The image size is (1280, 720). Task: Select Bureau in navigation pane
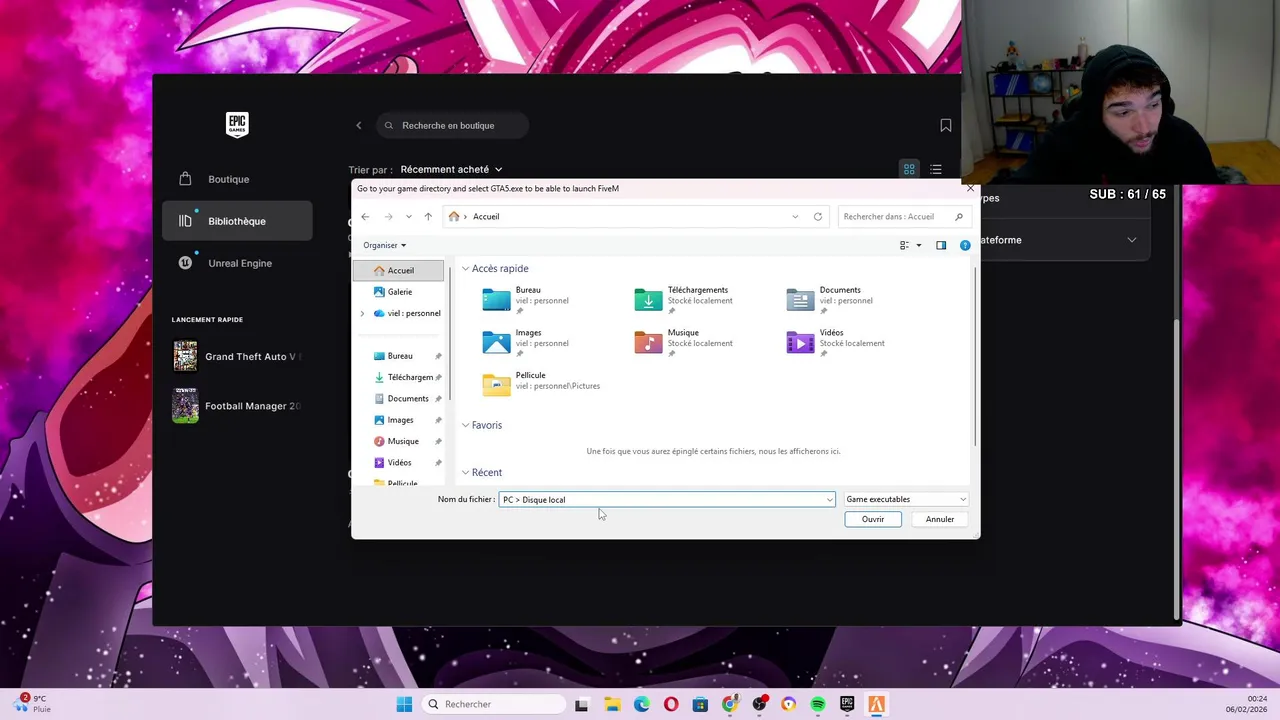(398, 356)
